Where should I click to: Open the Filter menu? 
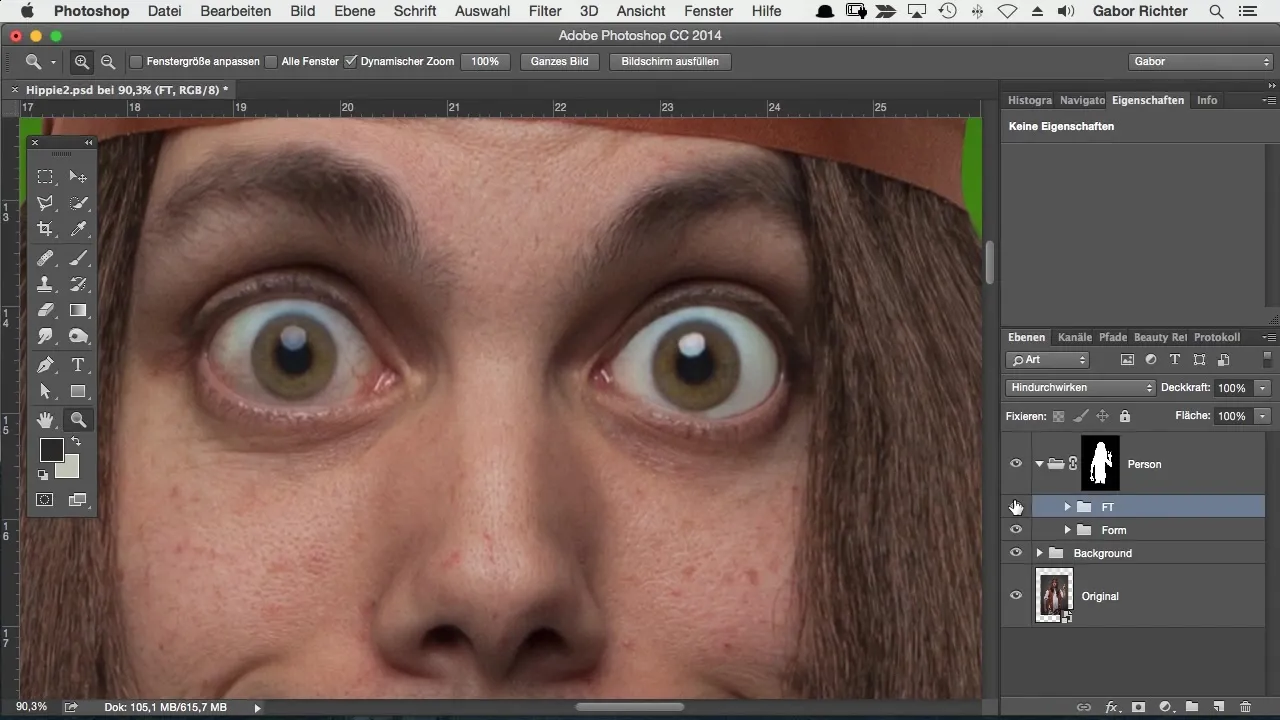pos(545,11)
